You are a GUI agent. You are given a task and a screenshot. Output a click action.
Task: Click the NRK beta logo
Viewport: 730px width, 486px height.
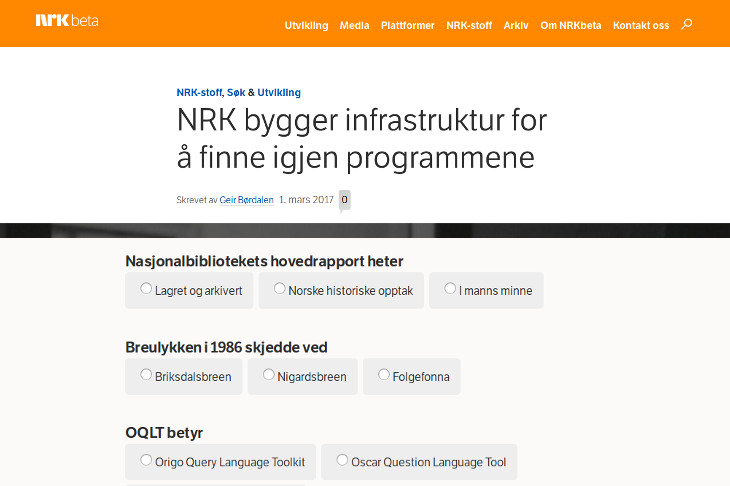[66, 21]
